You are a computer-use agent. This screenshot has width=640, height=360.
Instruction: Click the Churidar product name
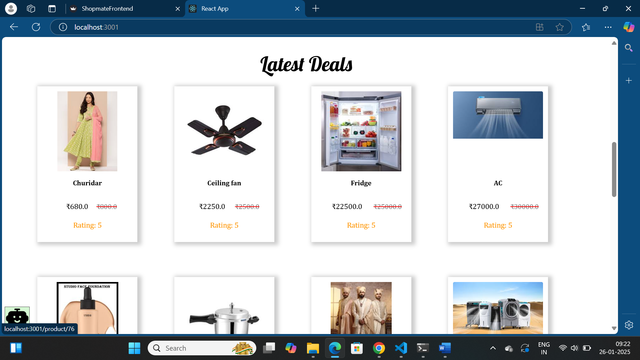[x=87, y=183]
